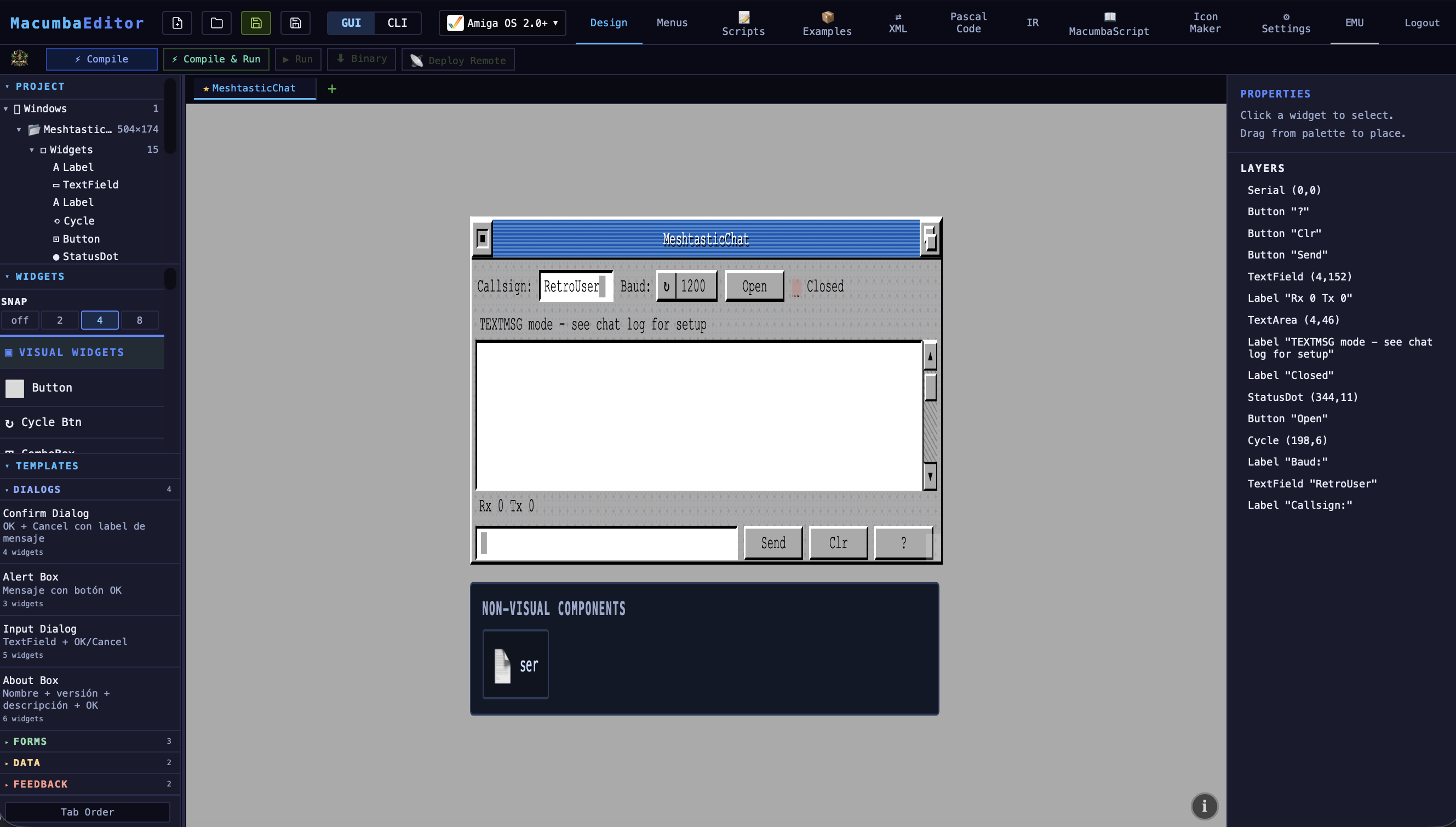Image resolution: width=1456 pixels, height=827 pixels.
Task: Click the save-as floppy icon
Action: 295,22
